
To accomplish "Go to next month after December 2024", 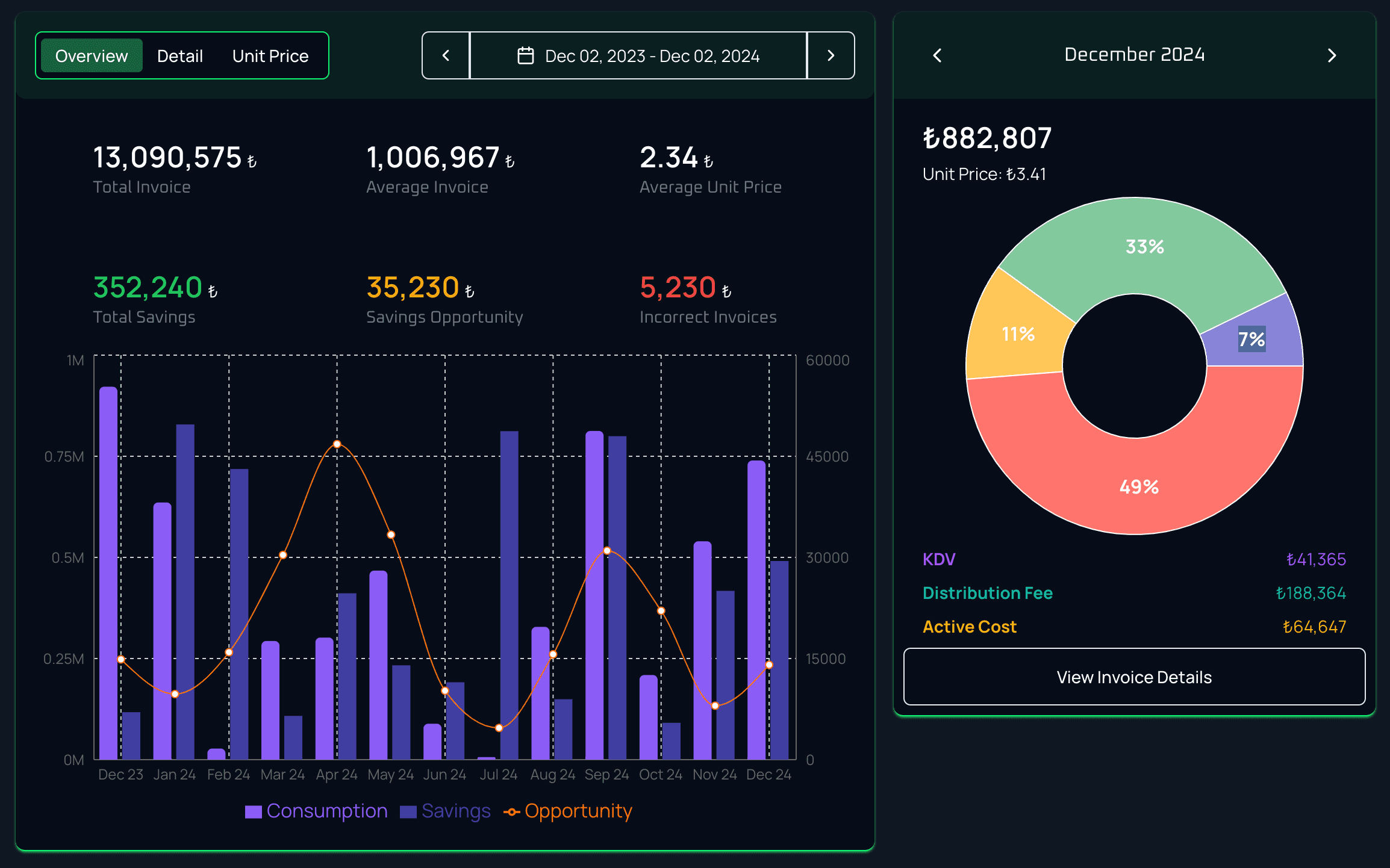I will coord(1332,55).
